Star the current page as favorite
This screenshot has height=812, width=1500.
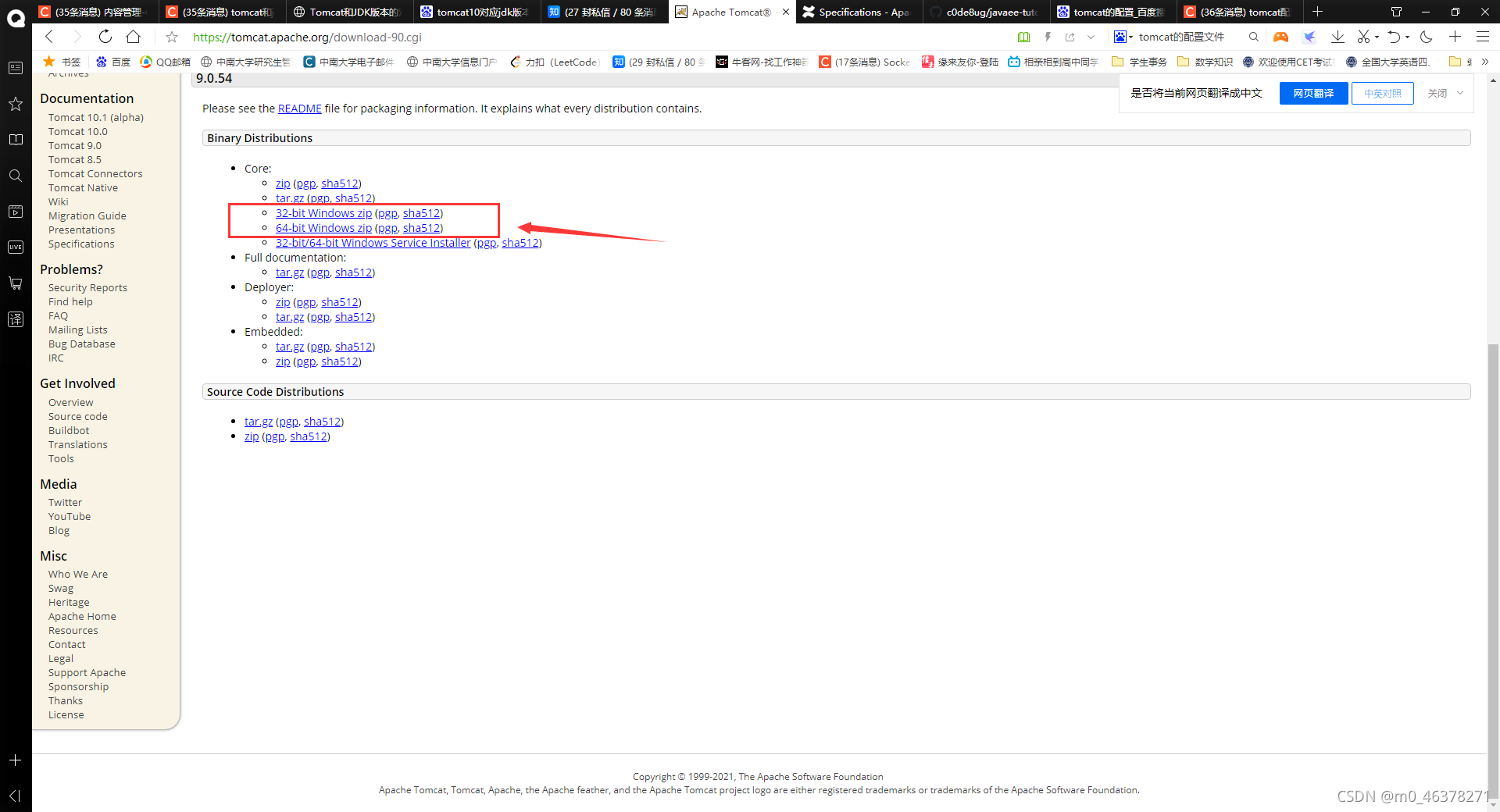click(x=171, y=37)
